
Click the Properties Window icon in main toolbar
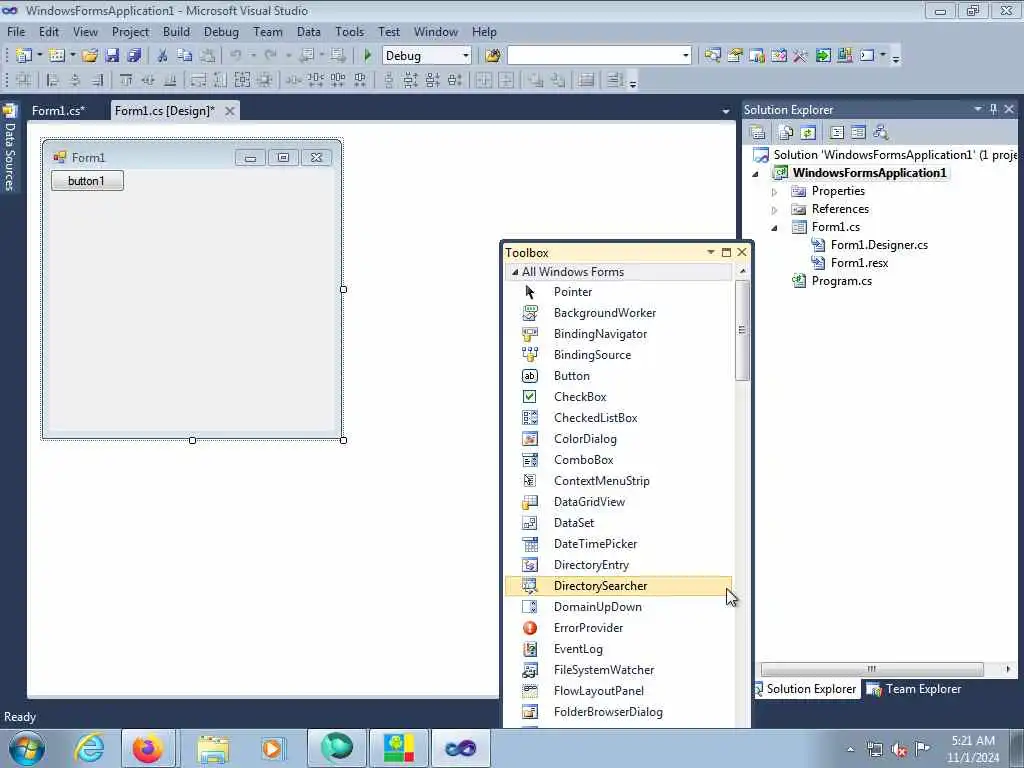coord(735,56)
